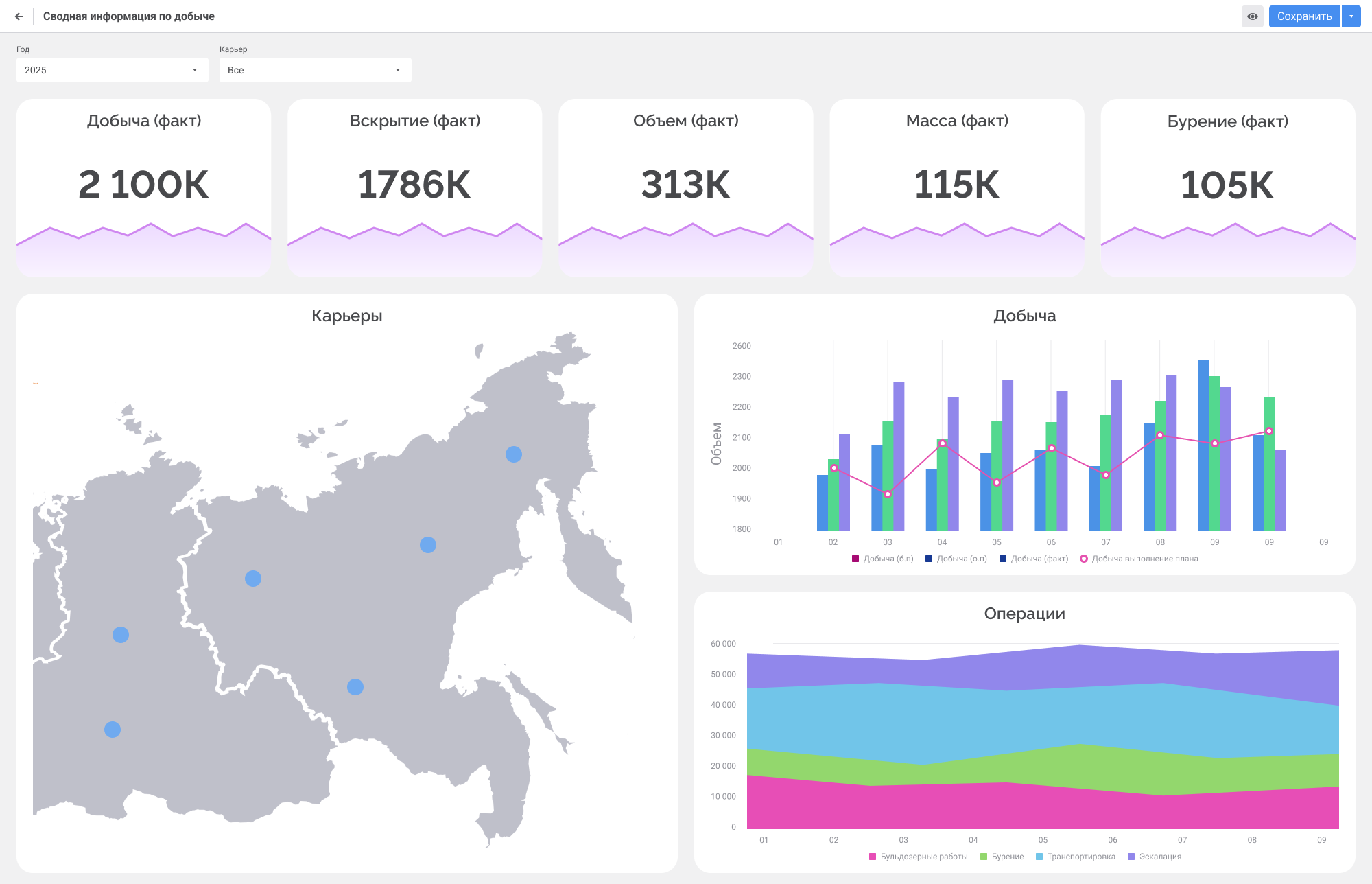Click the southwestern-most quarry marker on map
Image resolution: width=1372 pixels, height=884 pixels.
[x=113, y=730]
